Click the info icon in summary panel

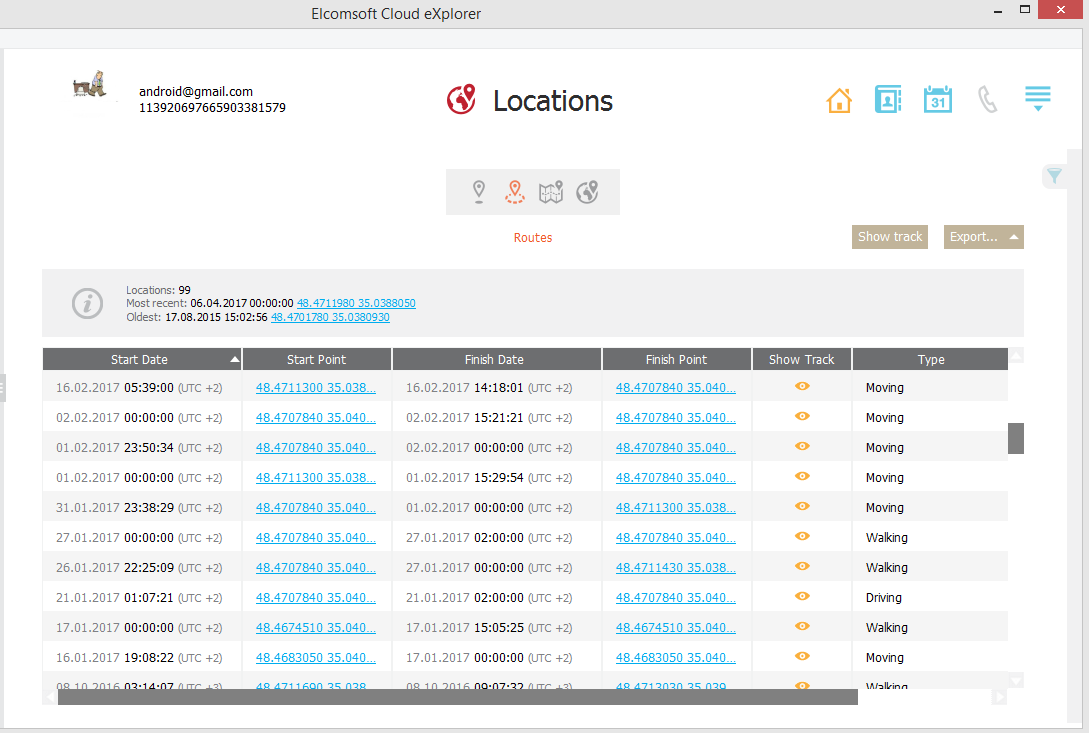(88, 304)
